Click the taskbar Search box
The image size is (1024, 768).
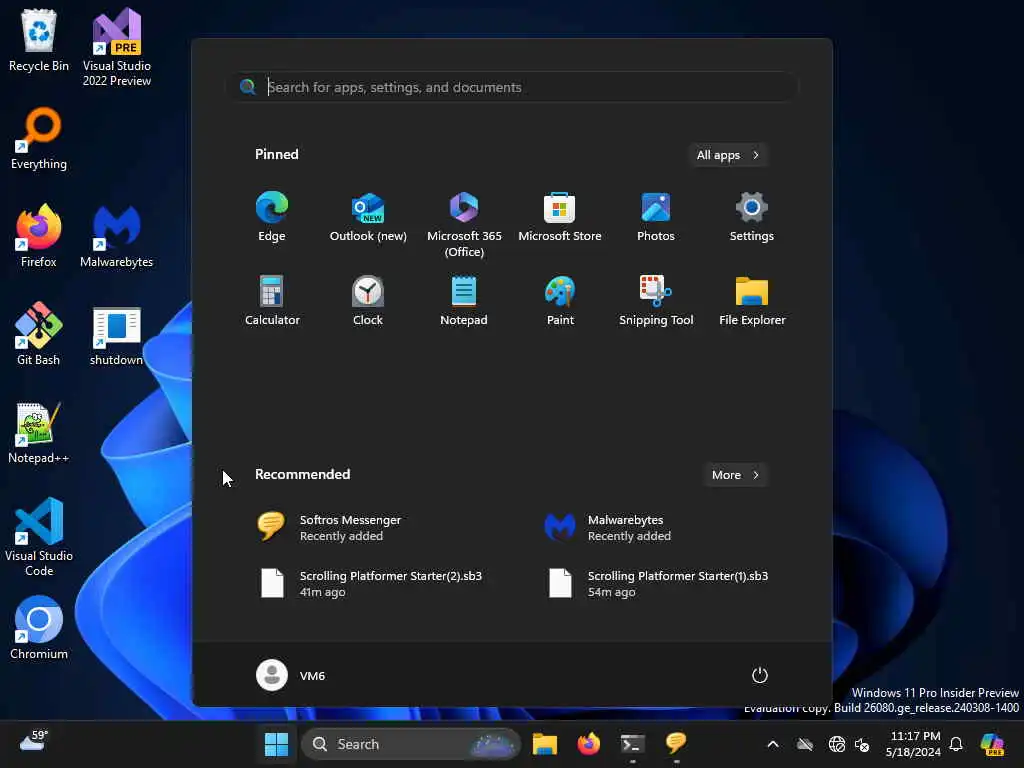pos(411,744)
